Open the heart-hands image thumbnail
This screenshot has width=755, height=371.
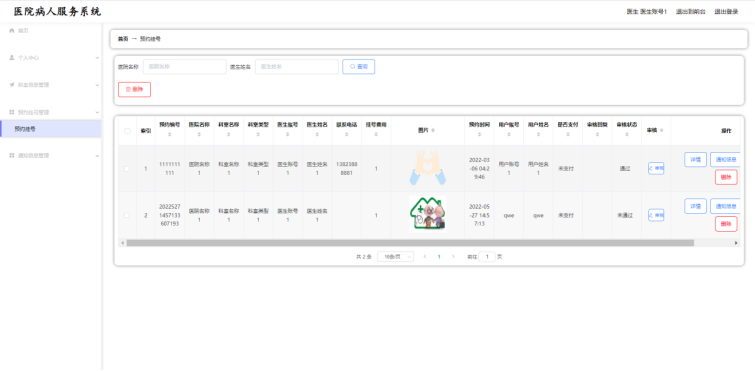[x=428, y=168]
